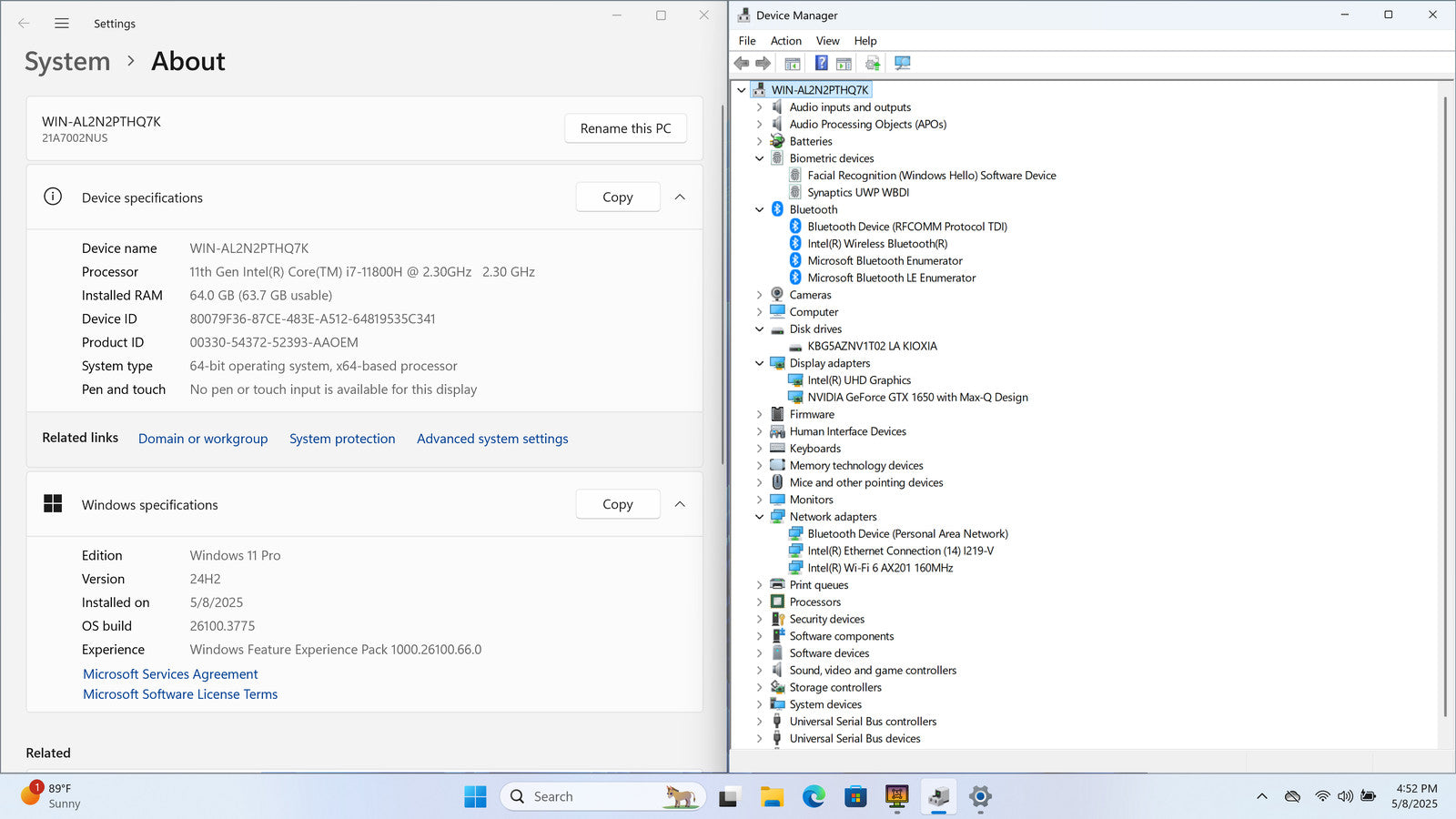The width and height of the screenshot is (1456, 819).
Task: Click the blue Help icon in Device Manager
Action: 821,63
